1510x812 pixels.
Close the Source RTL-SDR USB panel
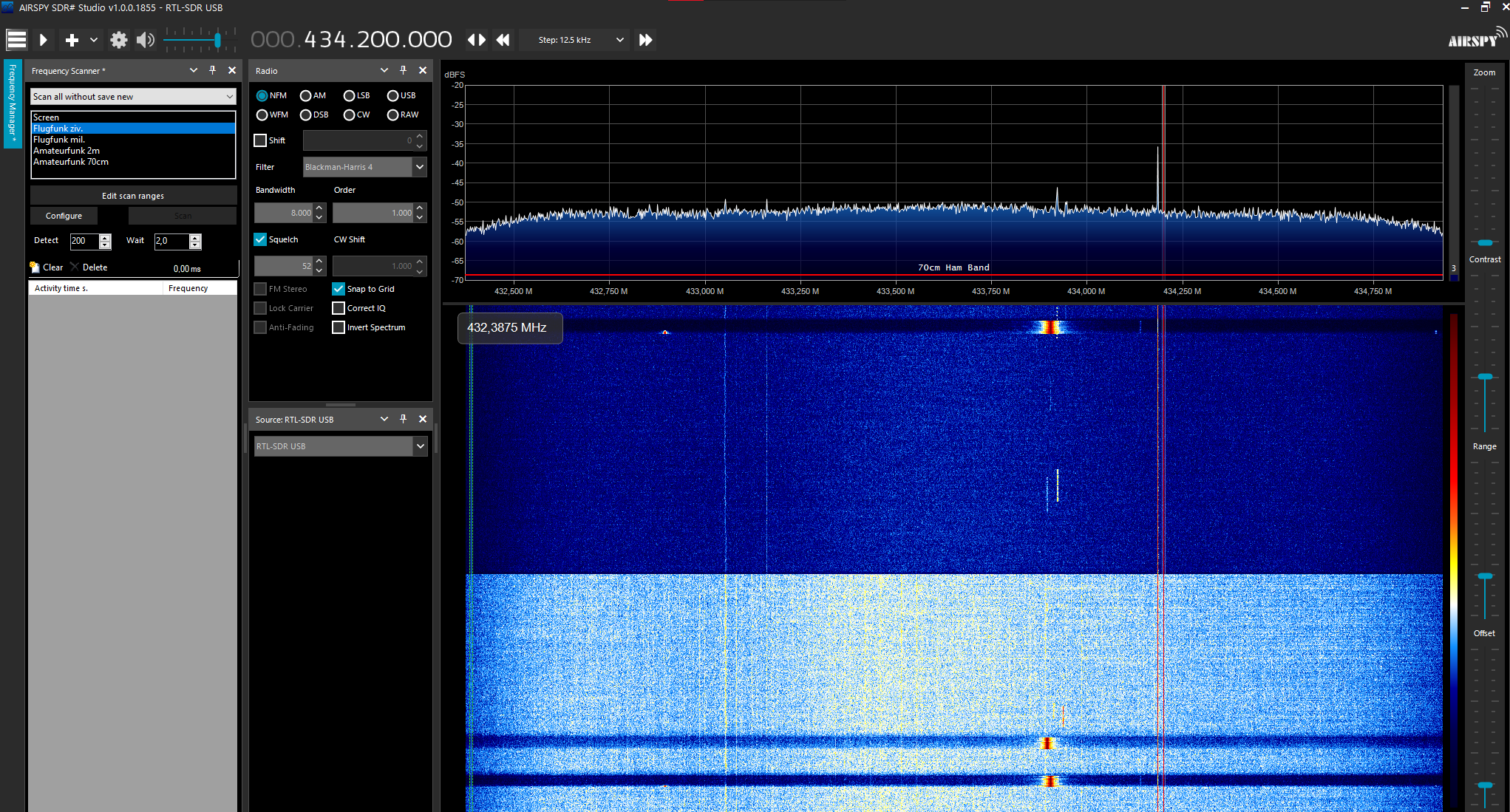(x=423, y=419)
